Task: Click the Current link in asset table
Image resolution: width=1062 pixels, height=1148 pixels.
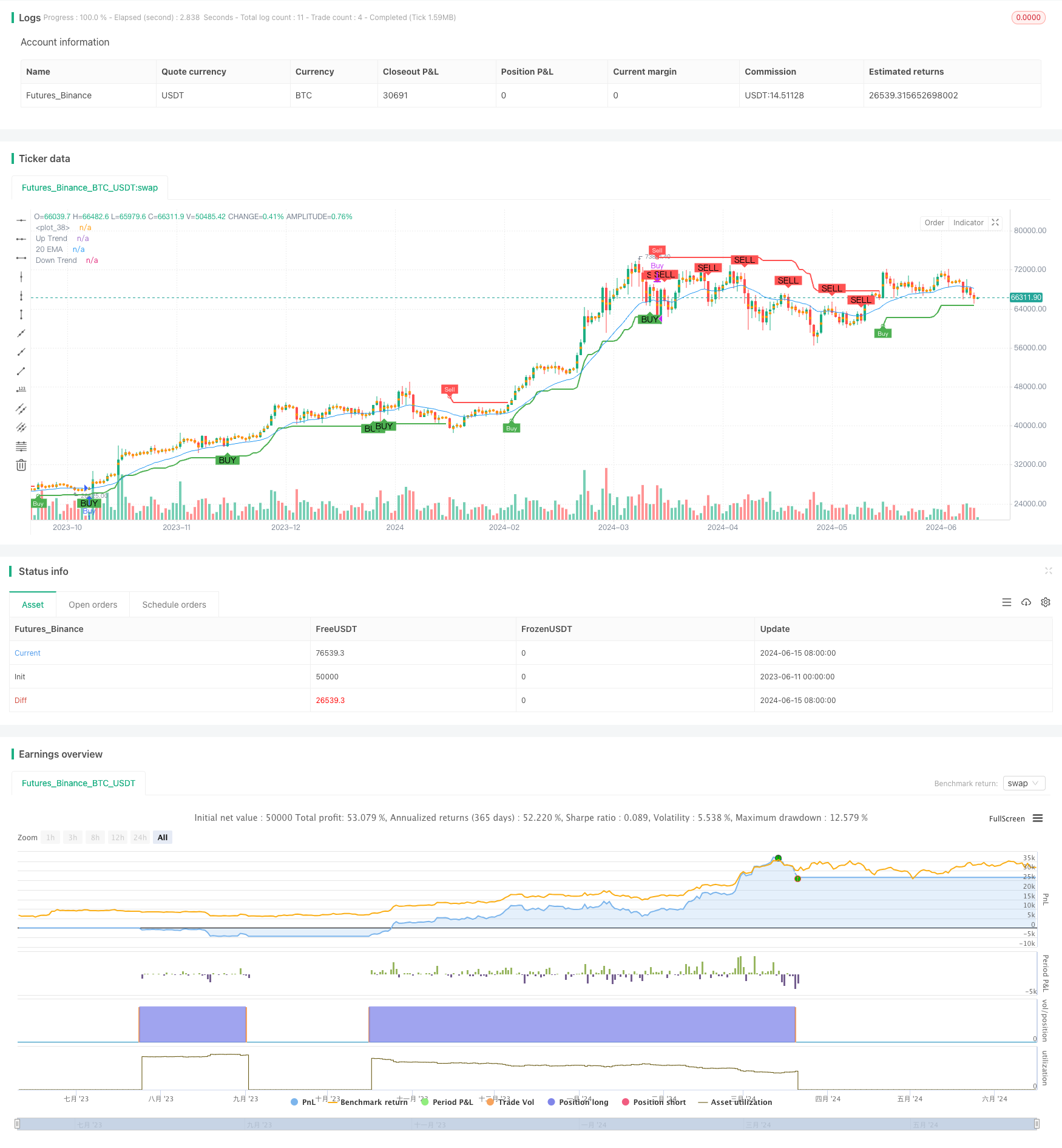Action: [27, 653]
